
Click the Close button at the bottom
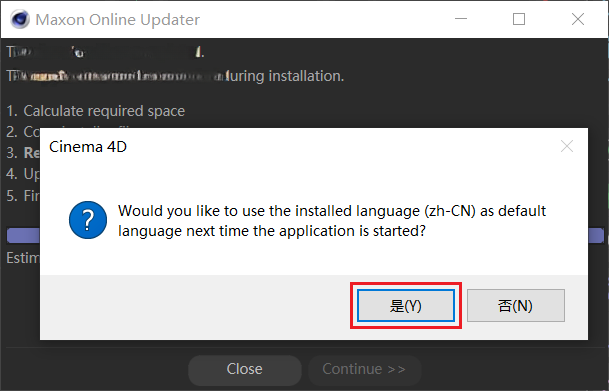point(245,369)
